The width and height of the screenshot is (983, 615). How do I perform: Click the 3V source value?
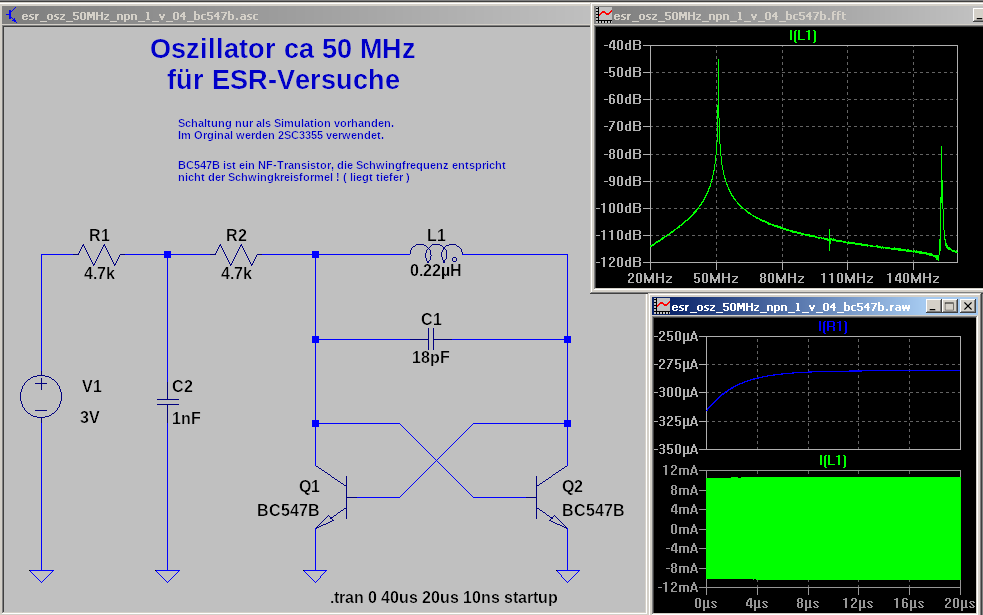pyautogui.click(x=90, y=418)
